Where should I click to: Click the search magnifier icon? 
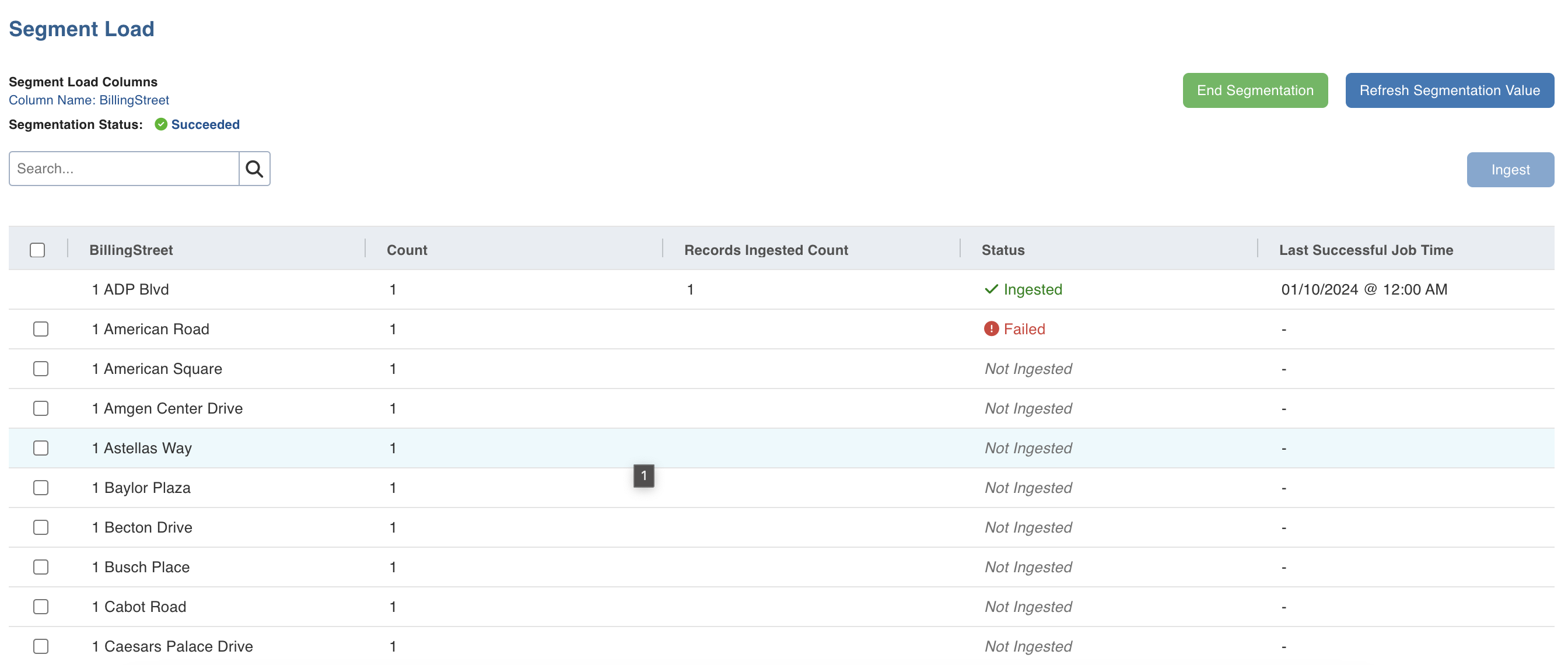tap(254, 169)
